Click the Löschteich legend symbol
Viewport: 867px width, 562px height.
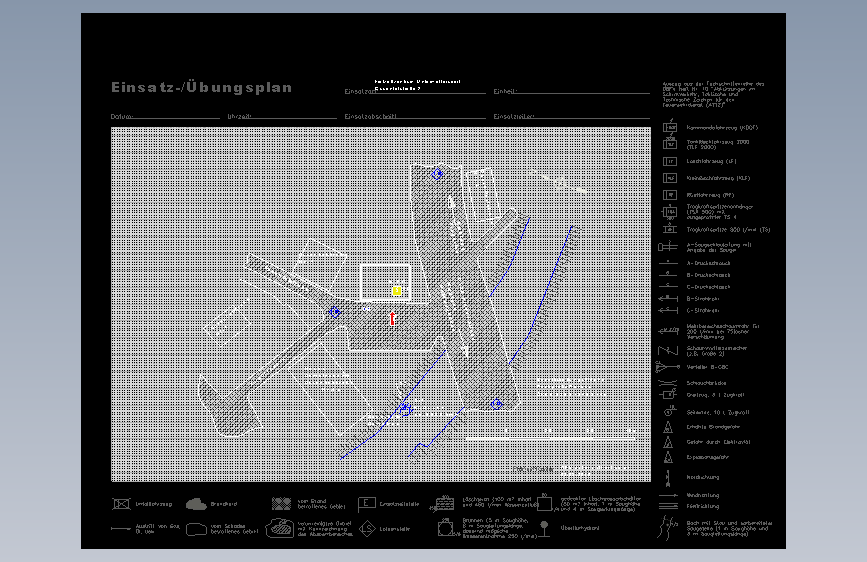pyautogui.click(x=444, y=503)
